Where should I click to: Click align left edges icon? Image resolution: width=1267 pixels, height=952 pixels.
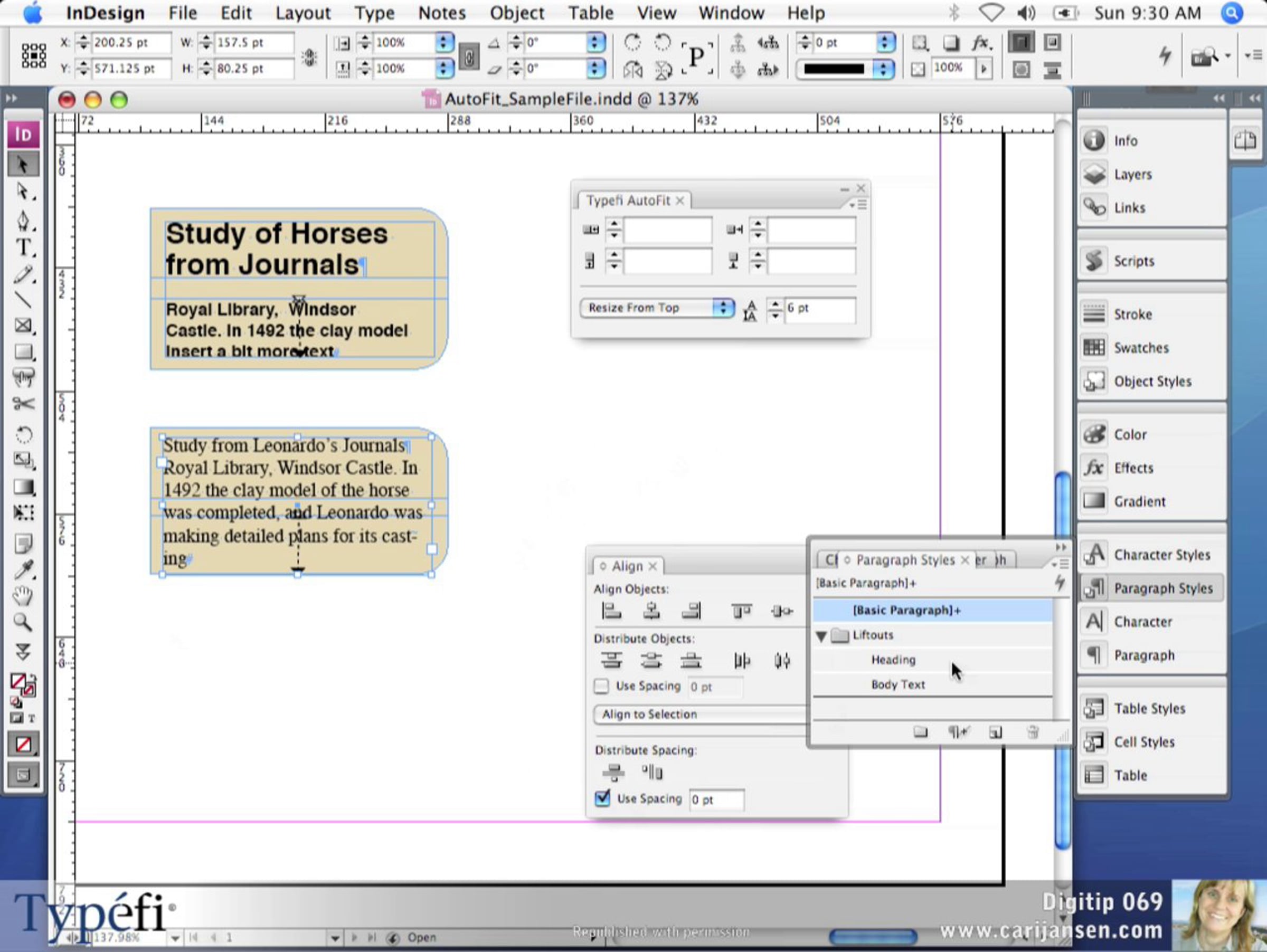point(611,612)
